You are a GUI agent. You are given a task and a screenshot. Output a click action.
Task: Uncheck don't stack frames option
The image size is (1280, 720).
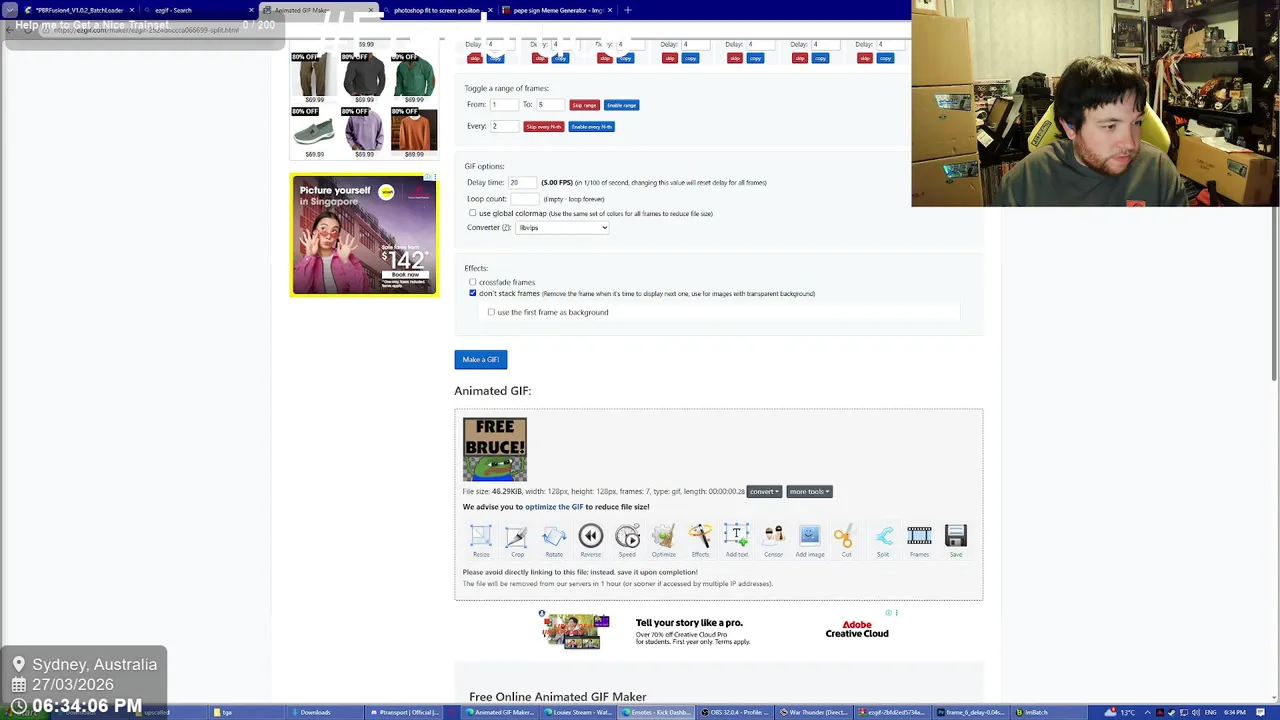pos(473,293)
